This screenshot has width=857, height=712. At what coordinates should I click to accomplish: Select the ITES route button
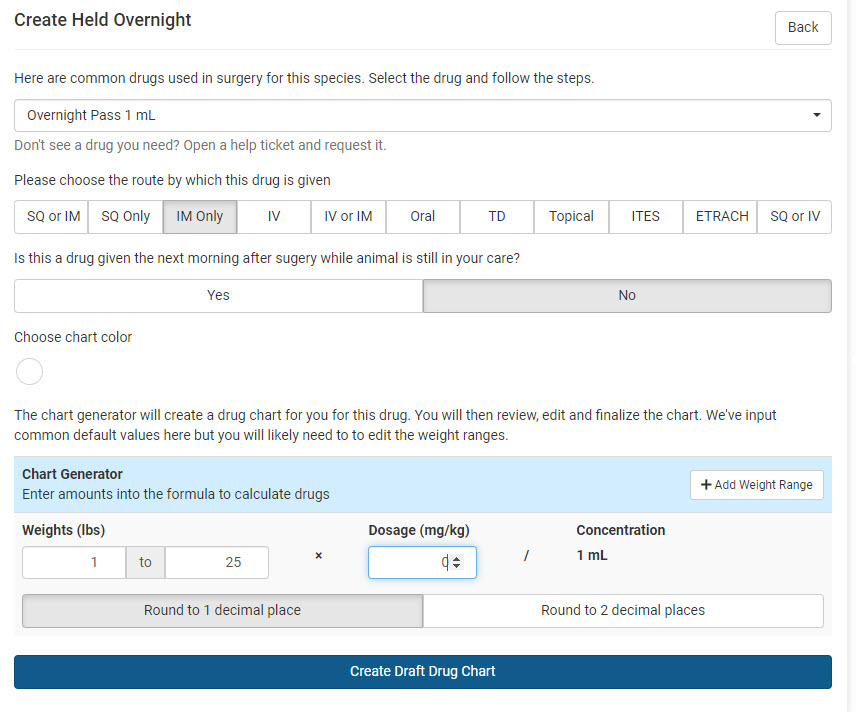(x=646, y=217)
